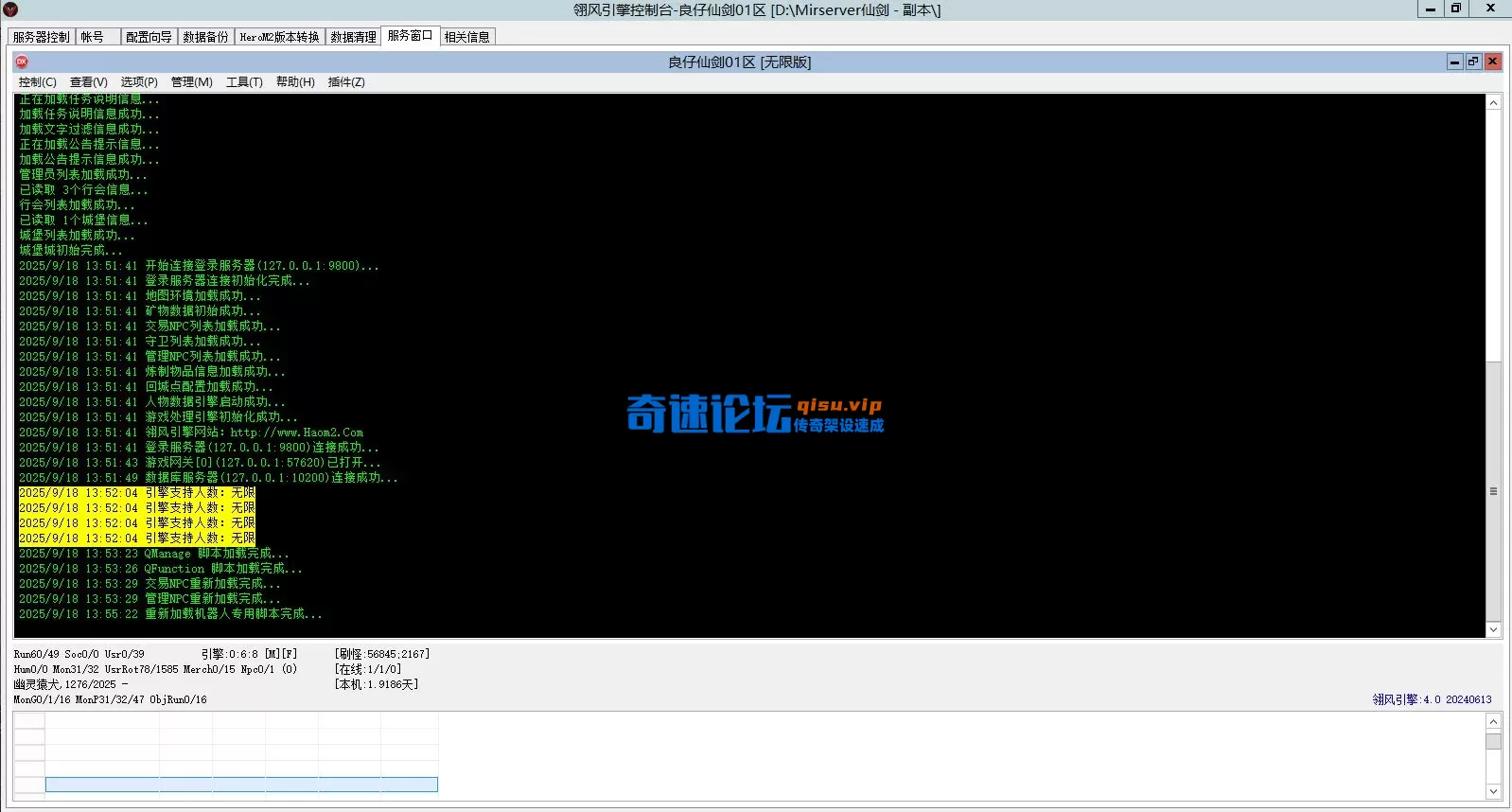Click the up arrow of the bottom grid scrollbar

pyautogui.click(x=1493, y=721)
